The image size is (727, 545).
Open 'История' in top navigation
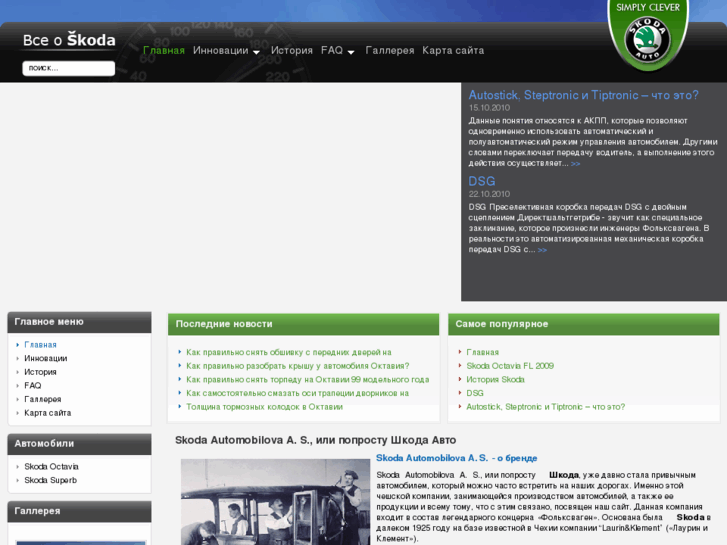292,50
